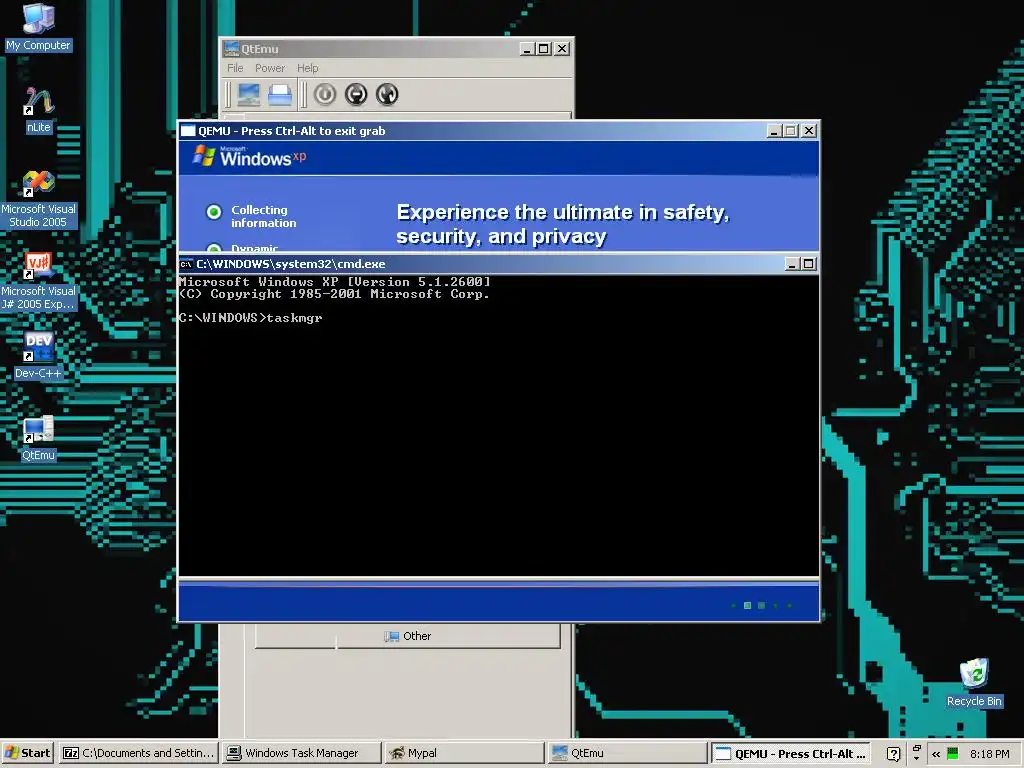Switch to Windows Task Manager taskbar item
The width and height of the screenshot is (1024, 768).
(x=302, y=753)
